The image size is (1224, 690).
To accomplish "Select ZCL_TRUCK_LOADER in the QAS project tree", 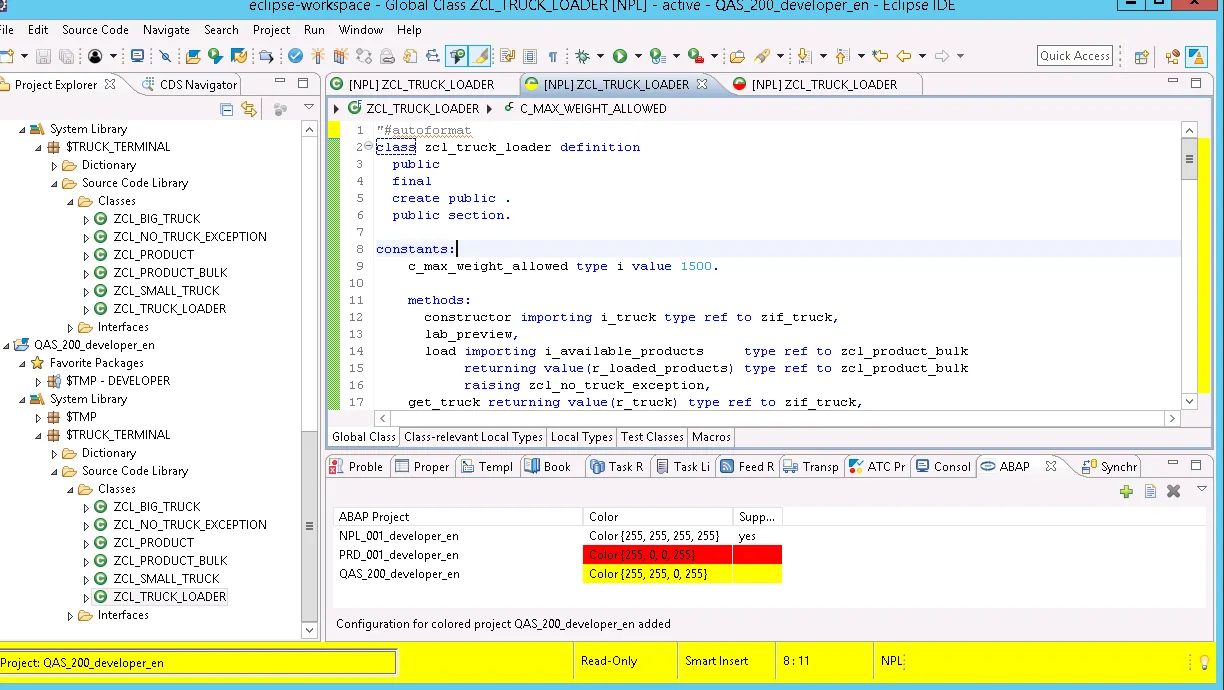I will pyautogui.click(x=169, y=597).
